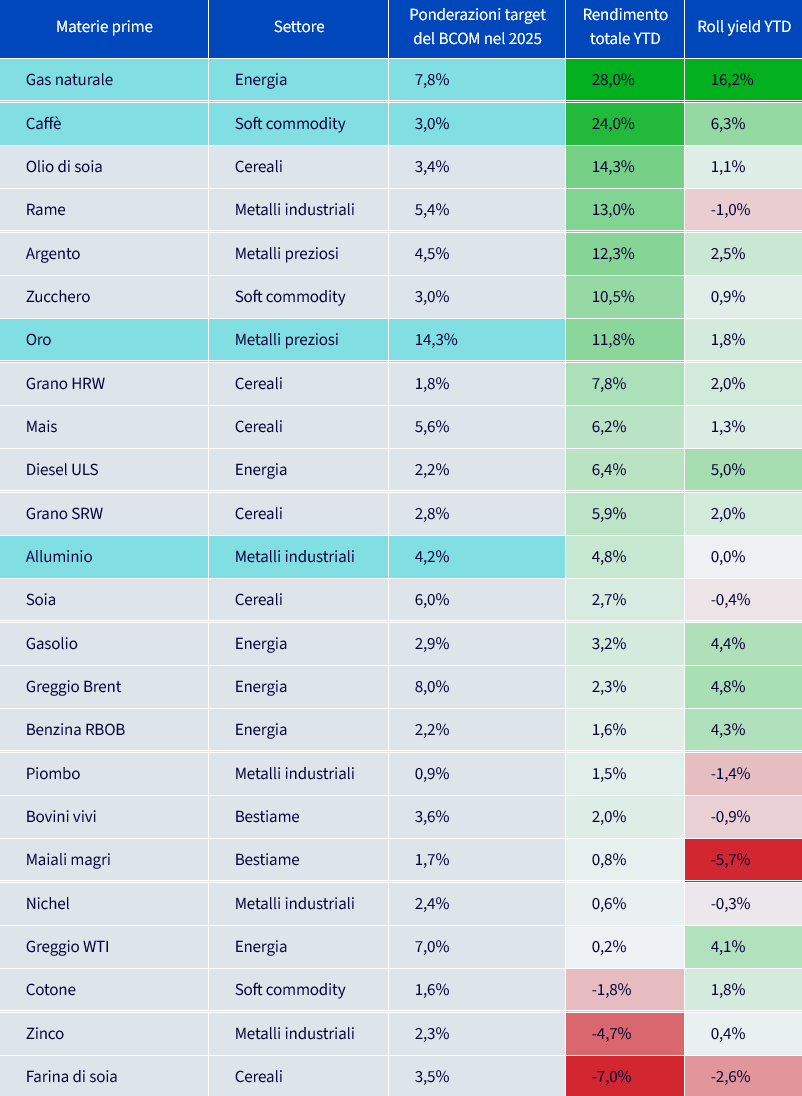The image size is (802, 1096).
Task: Click the Rendimento totale YTD header
Action: (x=625, y=29)
